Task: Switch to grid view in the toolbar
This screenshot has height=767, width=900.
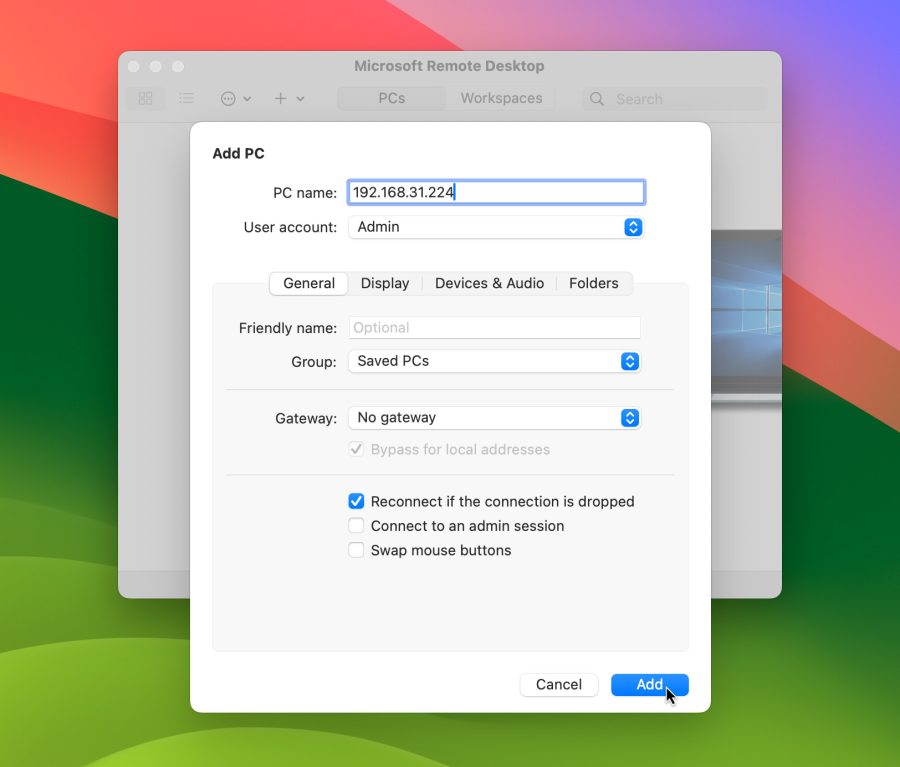Action: pyautogui.click(x=145, y=98)
